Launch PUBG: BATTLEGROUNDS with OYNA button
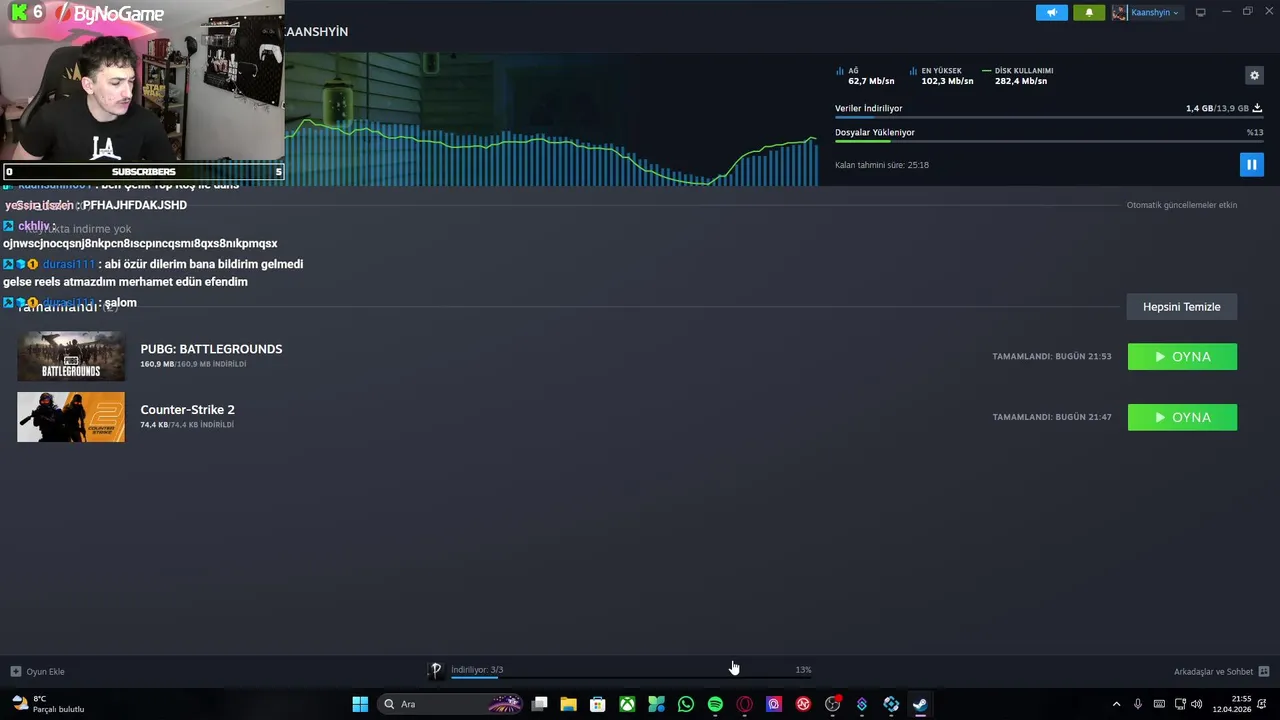Image resolution: width=1280 pixels, height=720 pixels. (1182, 357)
